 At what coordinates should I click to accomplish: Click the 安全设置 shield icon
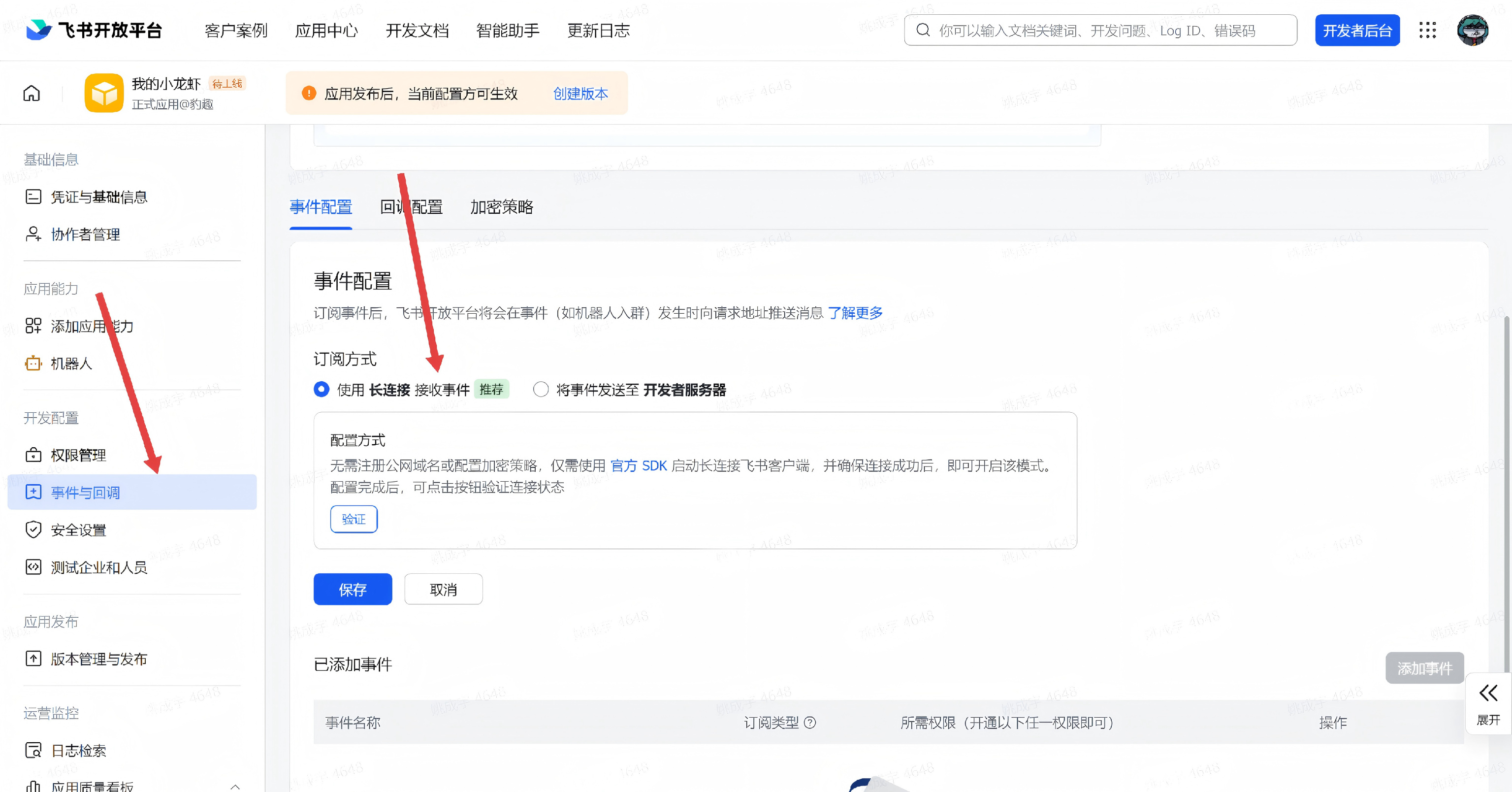33,529
